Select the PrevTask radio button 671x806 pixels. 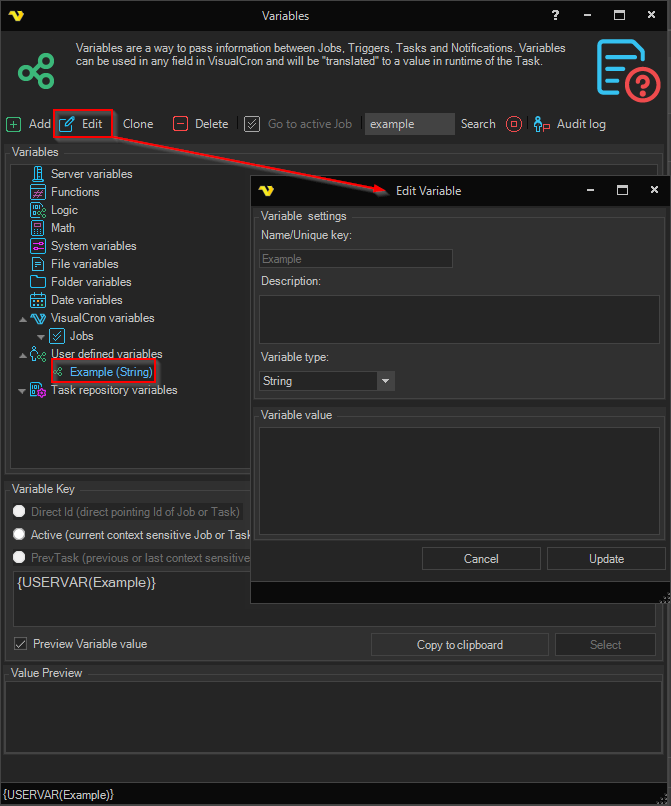pos(19,557)
